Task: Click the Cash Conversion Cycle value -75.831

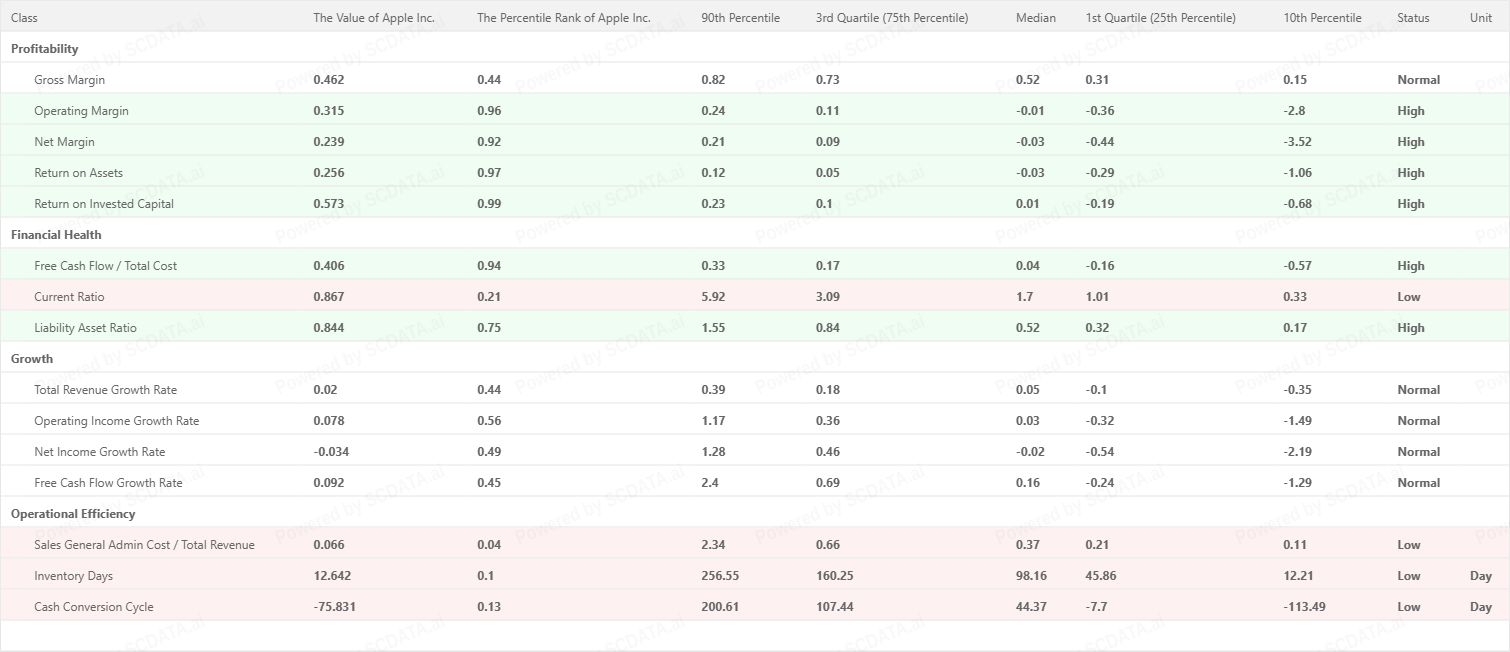Action: pyautogui.click(x=333, y=607)
